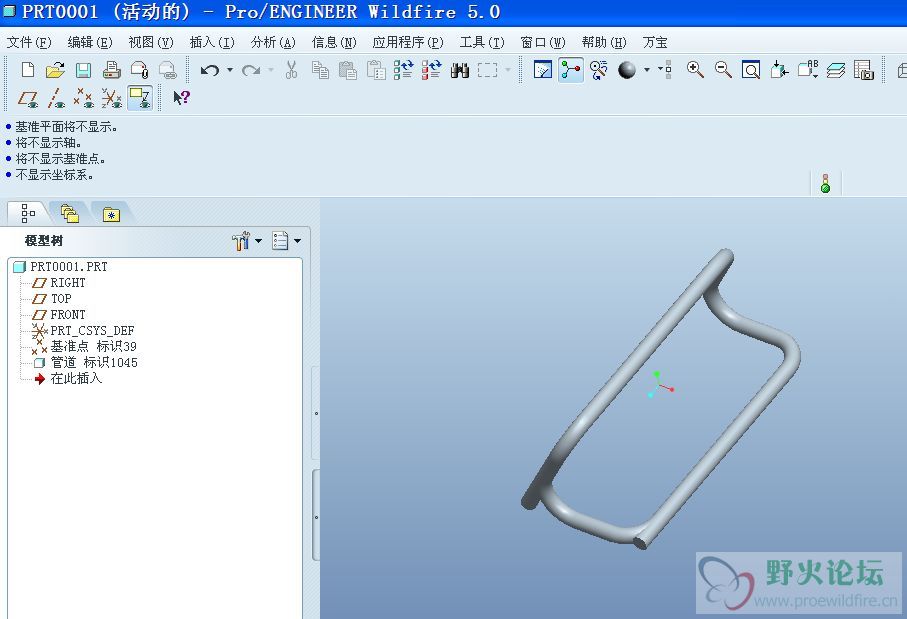This screenshot has width=907, height=619.
Task: Click the regenerate model icon
Action: point(403,70)
